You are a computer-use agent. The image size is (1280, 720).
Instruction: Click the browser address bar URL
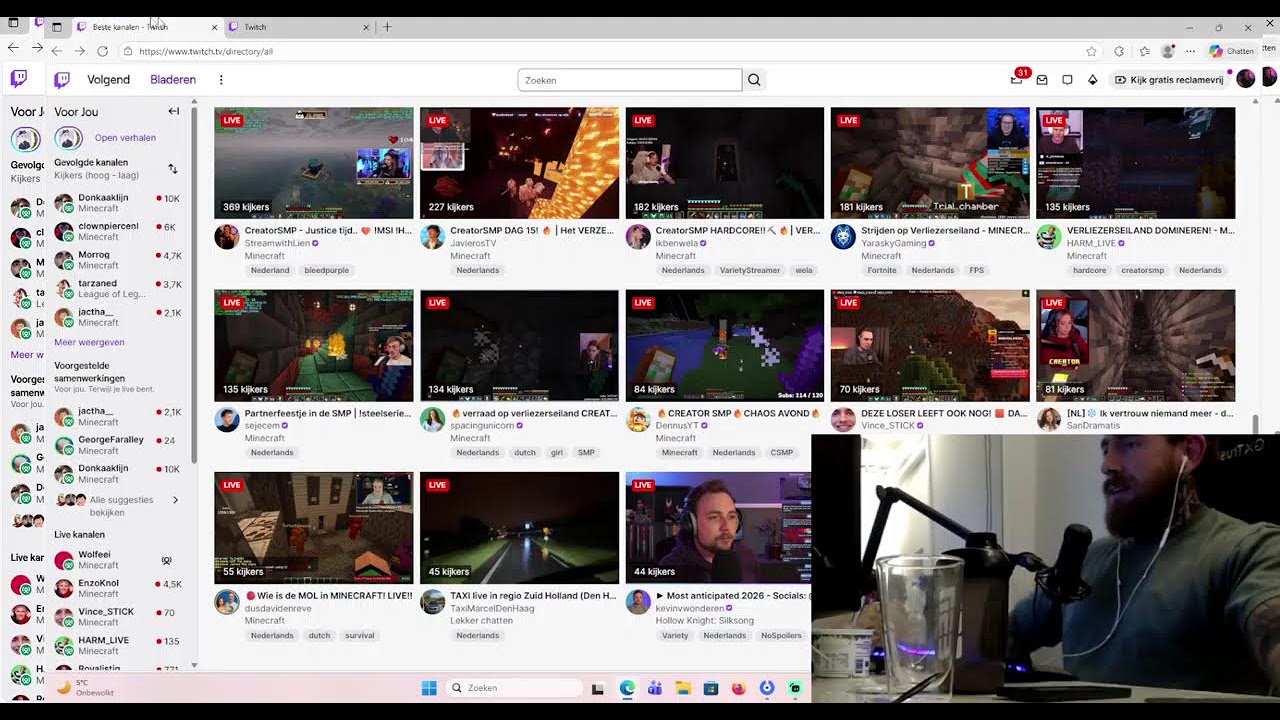206,51
